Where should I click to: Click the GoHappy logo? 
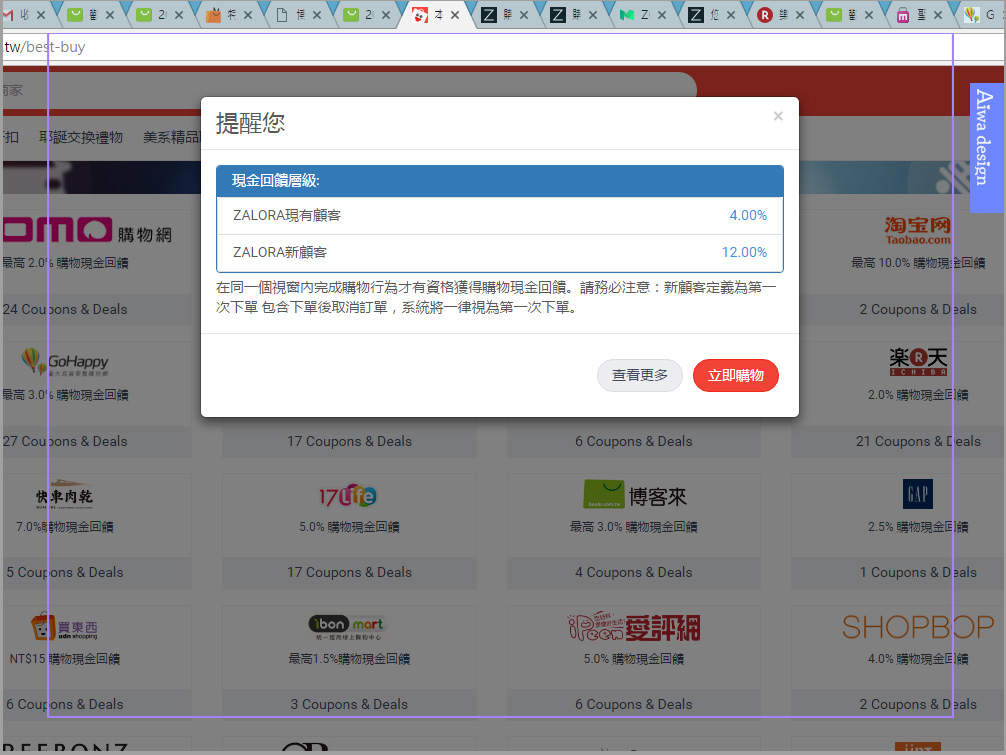coord(65,362)
